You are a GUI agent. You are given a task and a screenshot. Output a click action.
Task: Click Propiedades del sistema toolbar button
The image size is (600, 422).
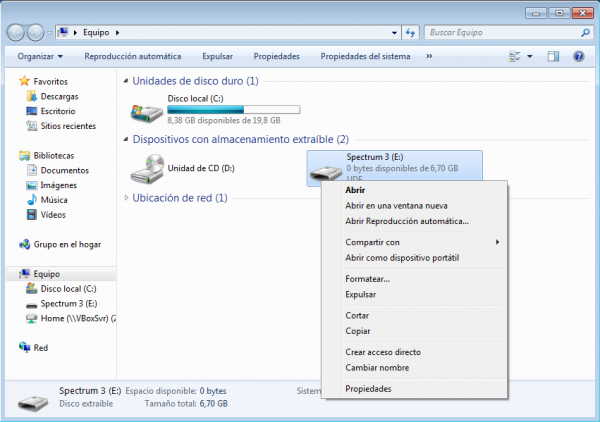click(x=364, y=57)
